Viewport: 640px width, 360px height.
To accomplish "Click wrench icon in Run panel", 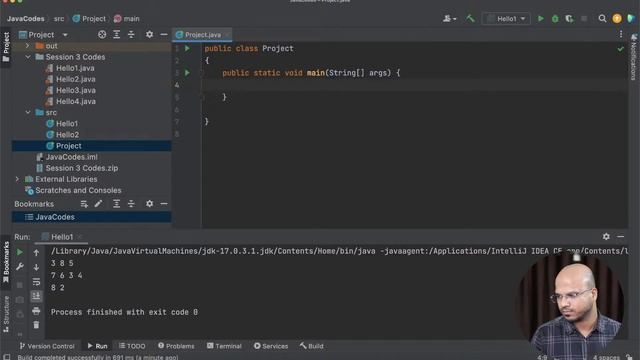I will click(x=20, y=267).
